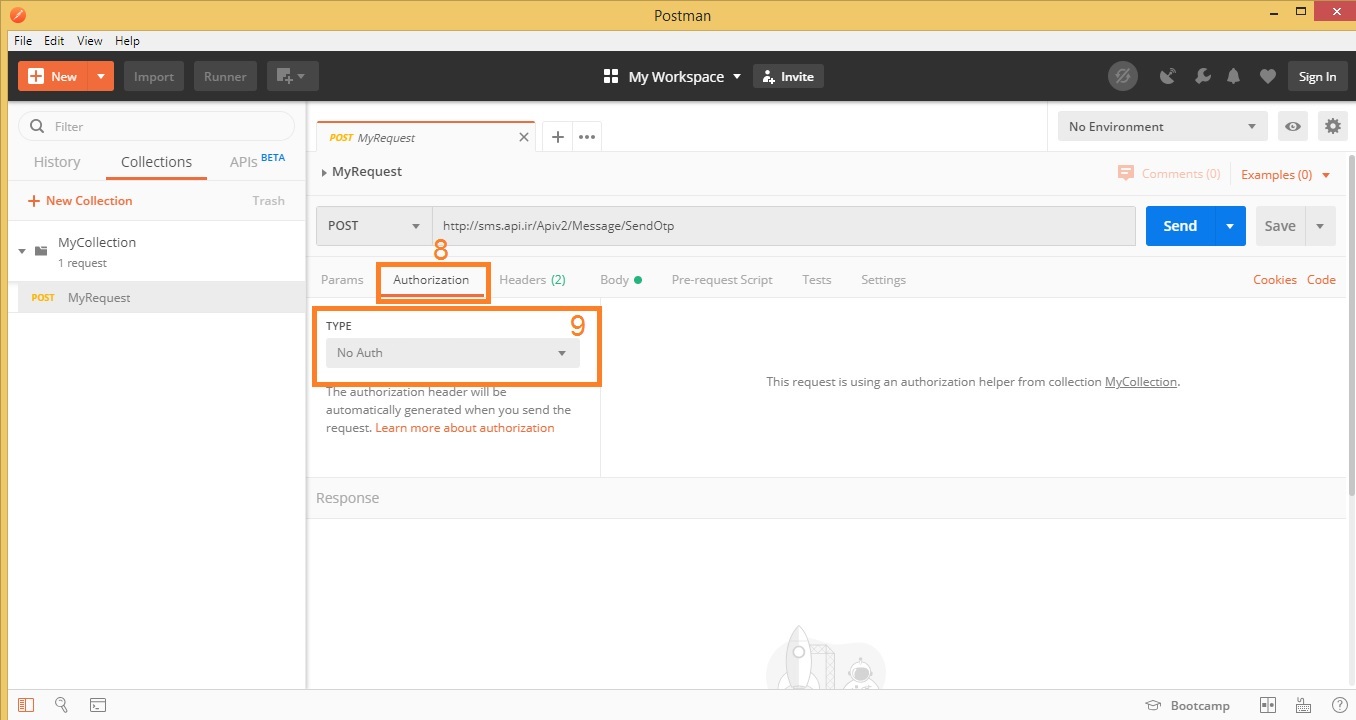
Task: Toggle the two pane view layout icon
Action: point(1268,705)
